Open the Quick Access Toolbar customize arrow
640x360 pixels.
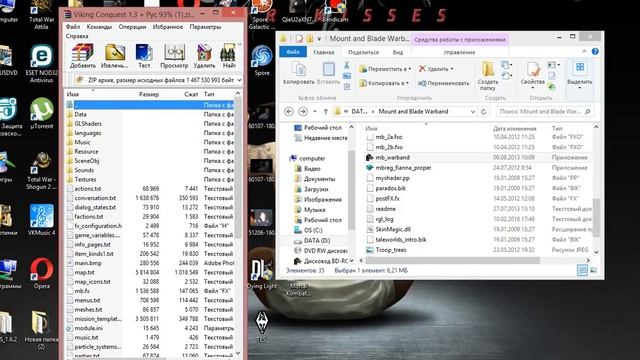pos(319,39)
